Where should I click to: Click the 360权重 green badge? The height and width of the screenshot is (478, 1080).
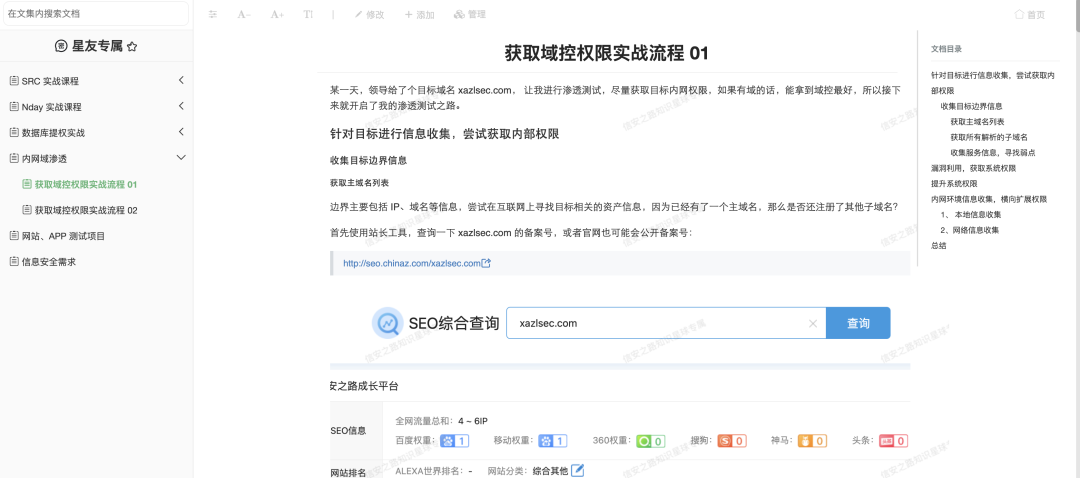tap(651, 441)
